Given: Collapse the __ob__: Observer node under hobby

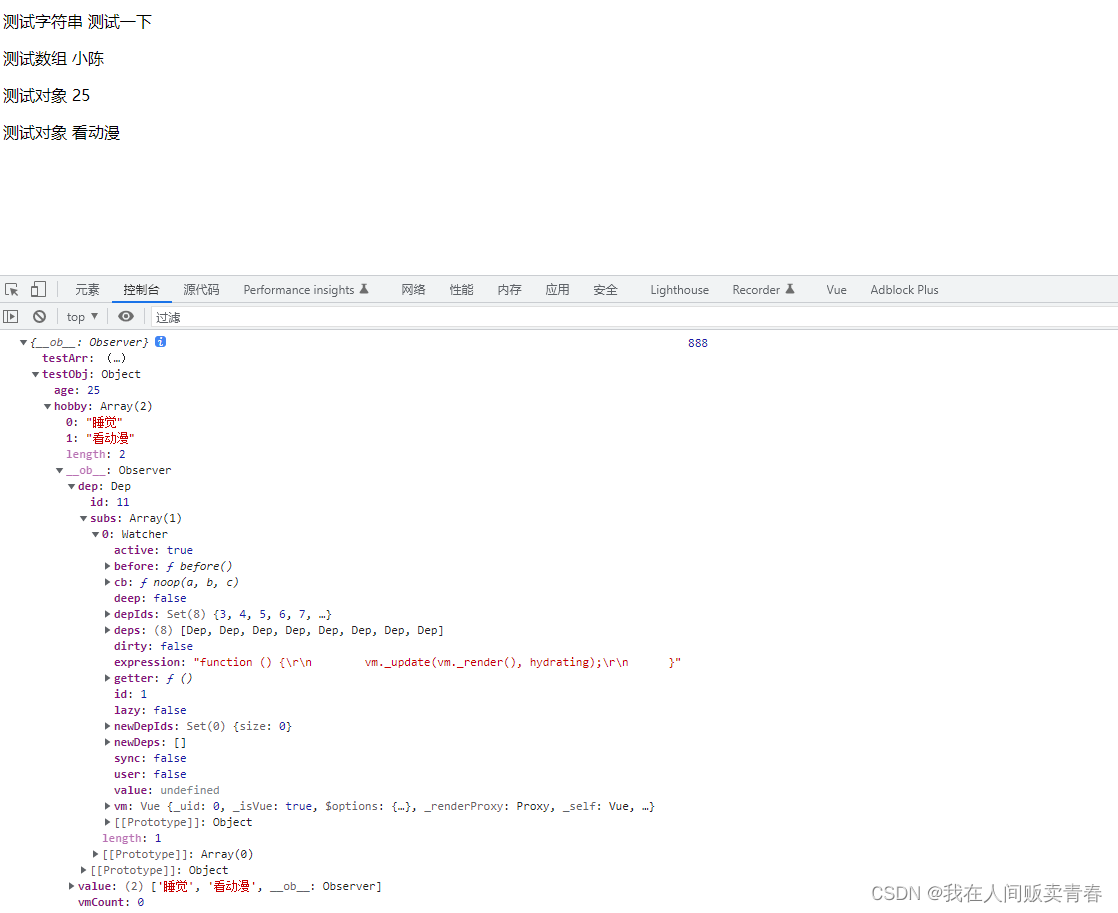Looking at the screenshot, I should [60, 471].
